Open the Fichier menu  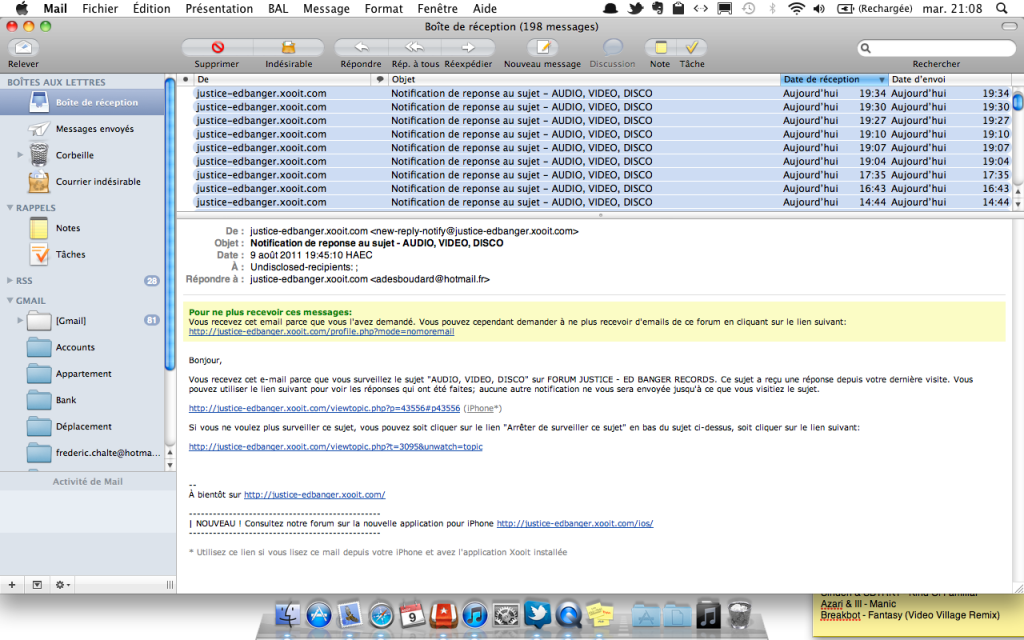click(99, 8)
